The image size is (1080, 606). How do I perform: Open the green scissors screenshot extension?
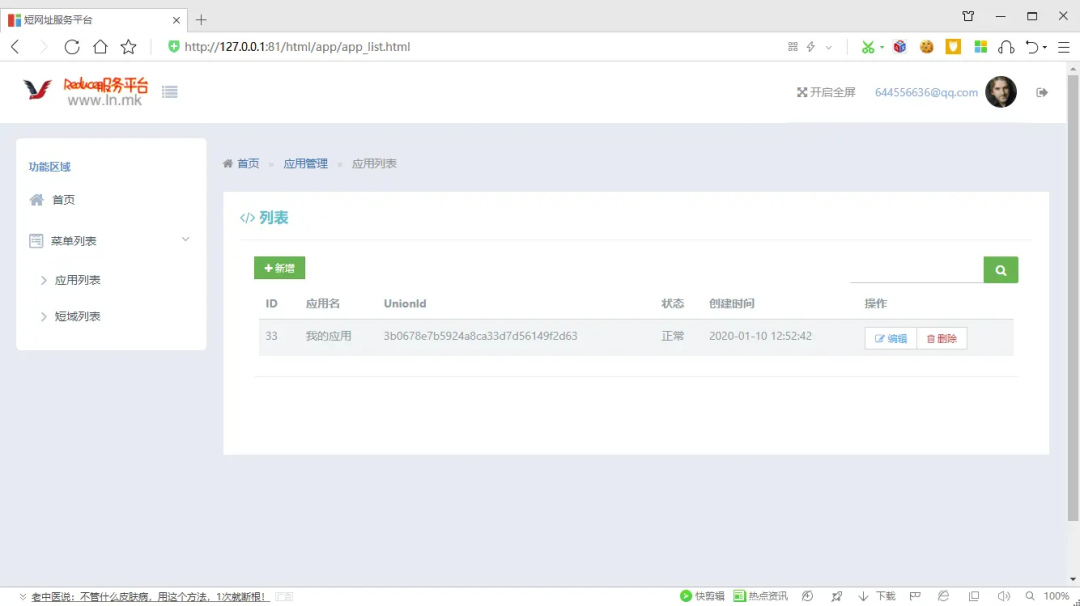(867, 47)
